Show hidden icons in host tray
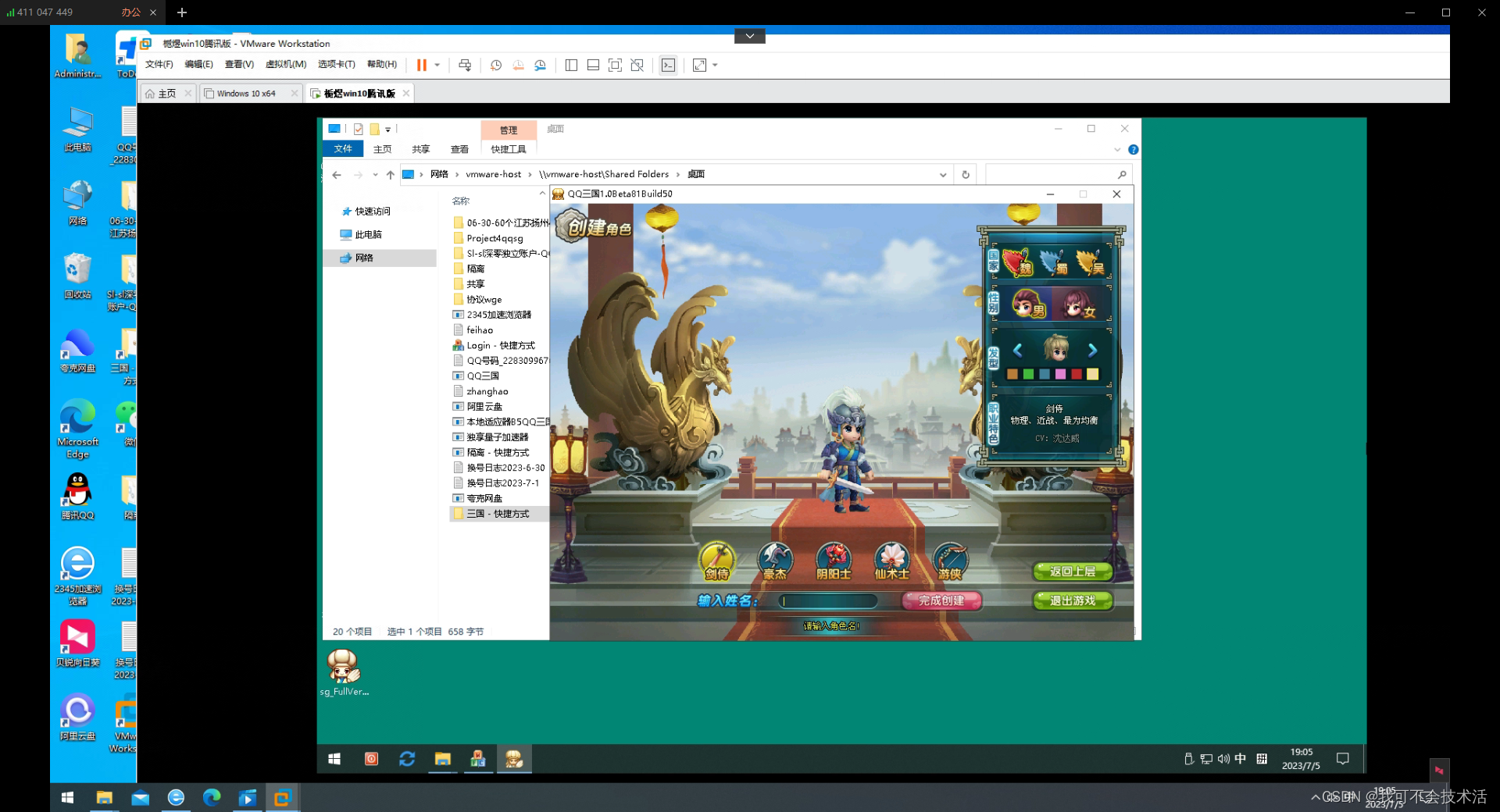The height and width of the screenshot is (812, 1500). (x=1316, y=797)
